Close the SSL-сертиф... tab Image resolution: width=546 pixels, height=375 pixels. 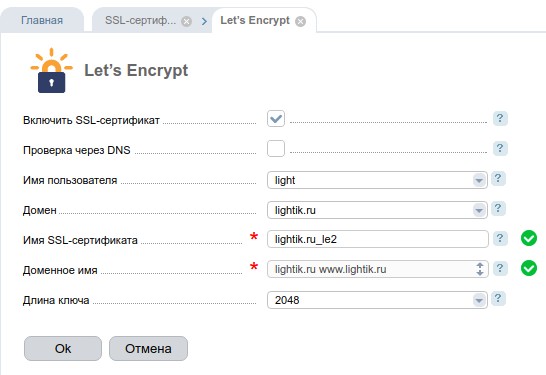click(x=187, y=22)
